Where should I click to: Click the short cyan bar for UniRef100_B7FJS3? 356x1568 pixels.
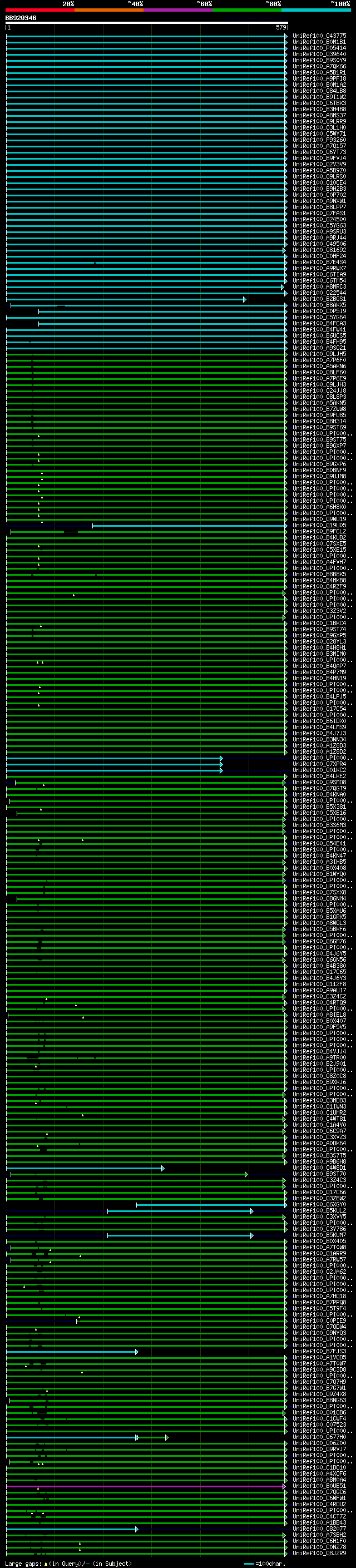click(72, 1352)
